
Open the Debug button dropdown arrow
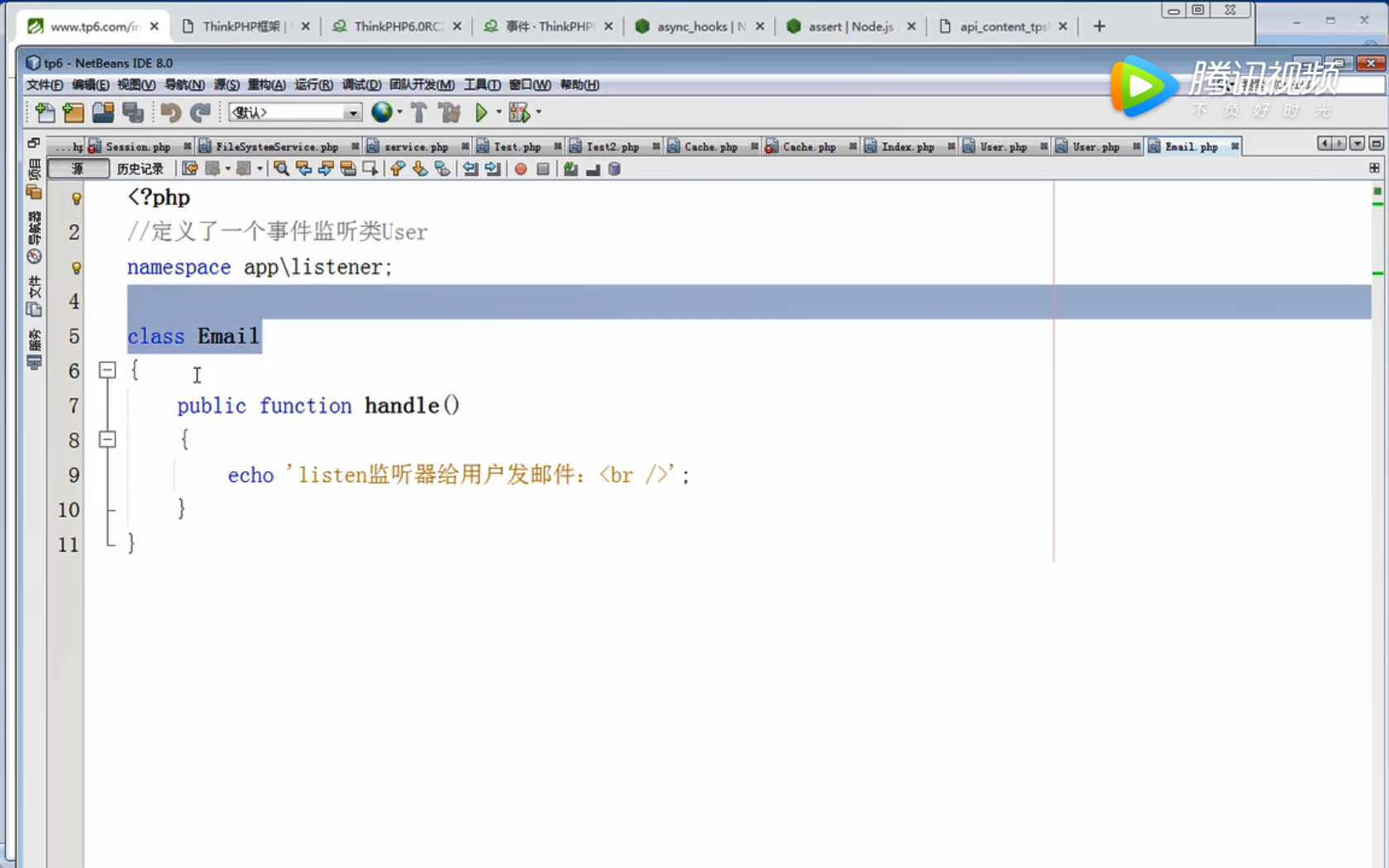pos(538,112)
